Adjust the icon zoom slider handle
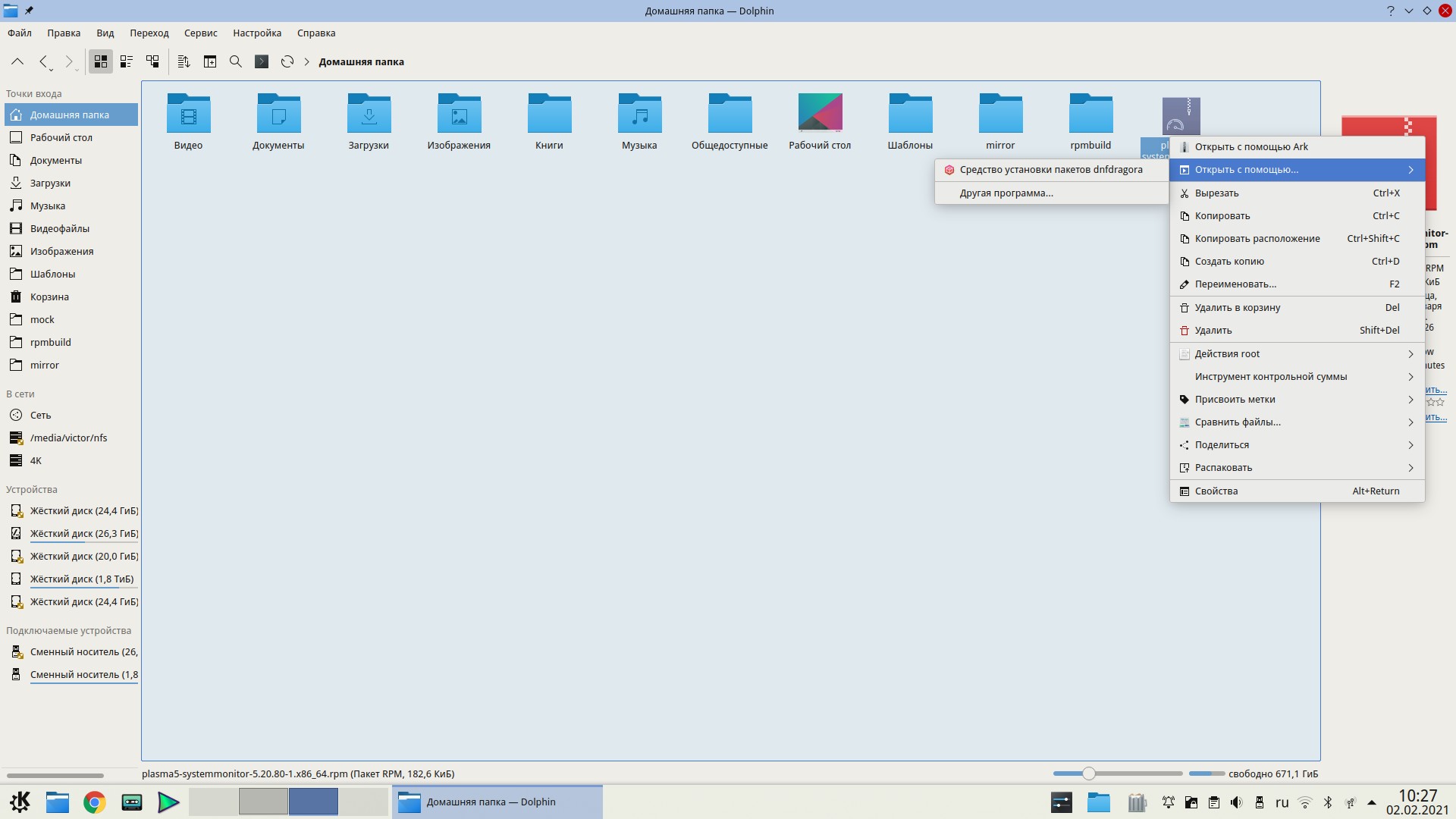This screenshot has width=1456, height=819. (1089, 773)
